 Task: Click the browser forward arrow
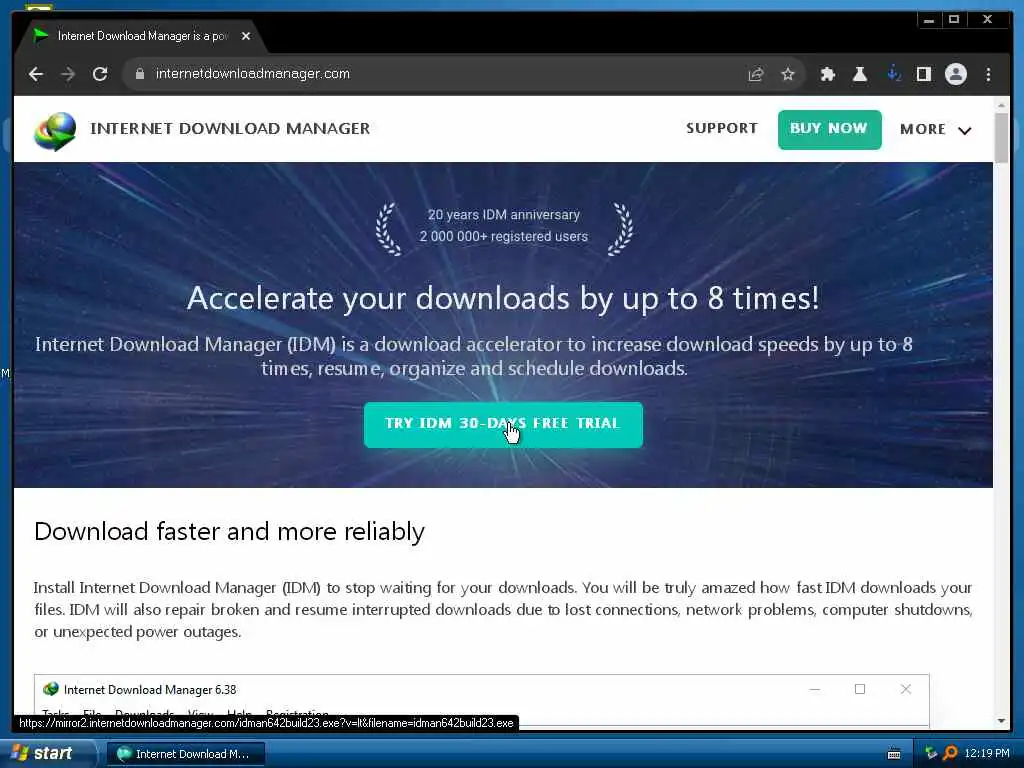point(68,74)
